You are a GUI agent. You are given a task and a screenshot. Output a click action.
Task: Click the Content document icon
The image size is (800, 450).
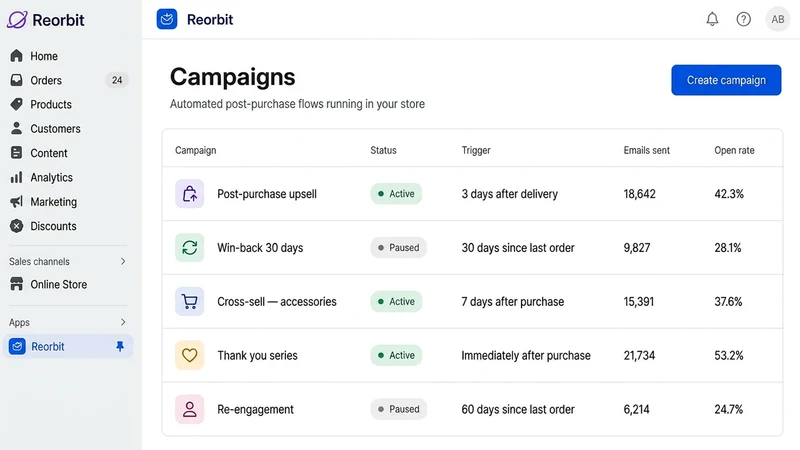tap(16, 153)
